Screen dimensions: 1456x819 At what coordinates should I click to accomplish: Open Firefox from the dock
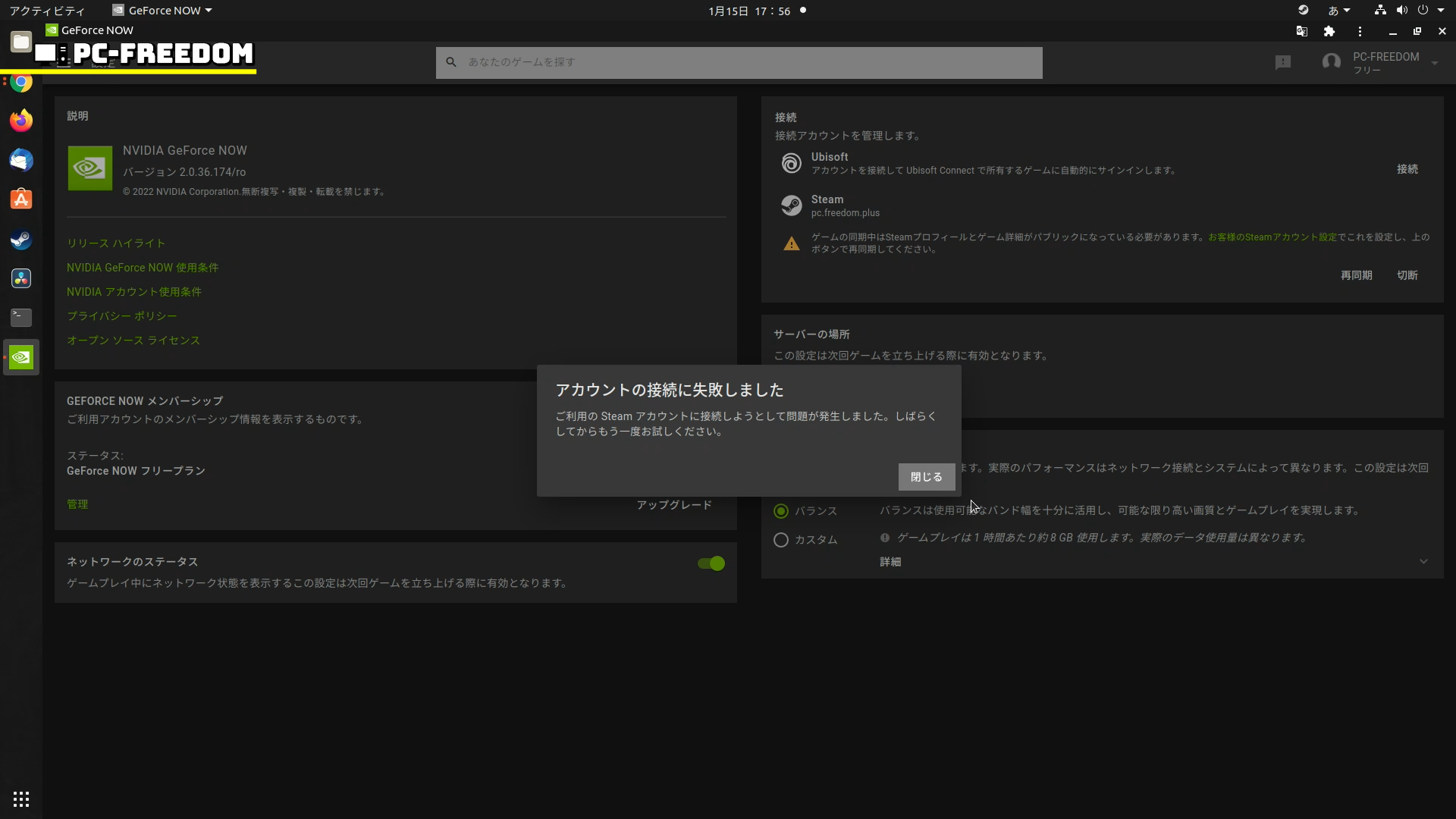click(21, 121)
